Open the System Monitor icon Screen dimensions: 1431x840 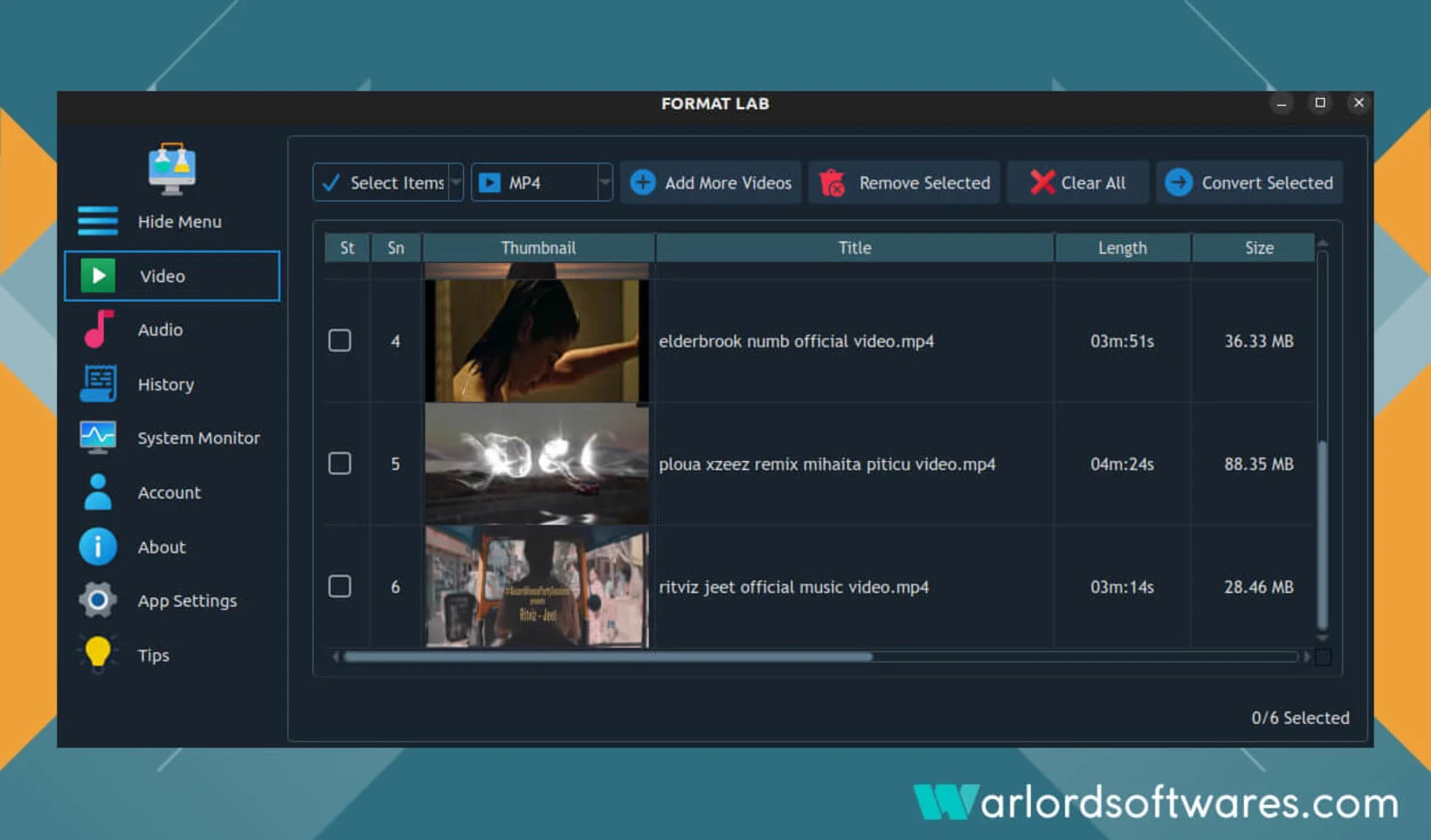(98, 437)
